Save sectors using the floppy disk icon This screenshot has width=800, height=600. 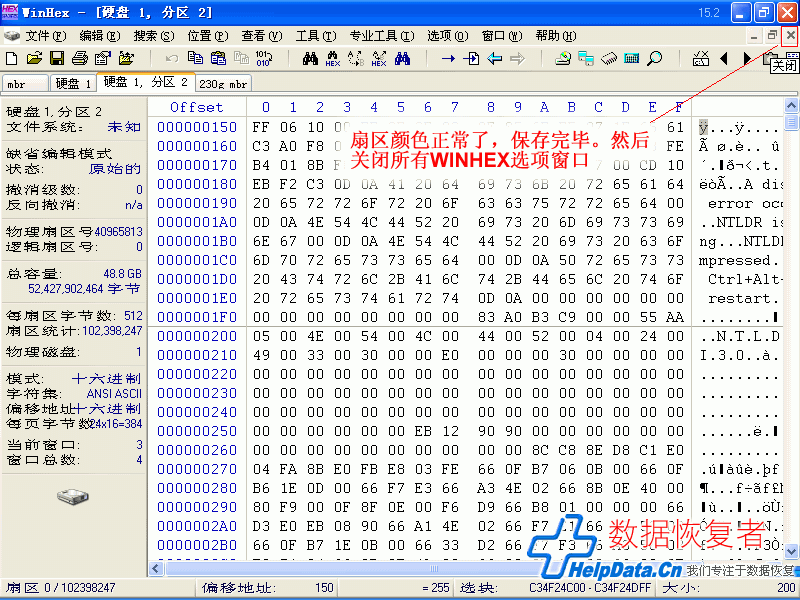(x=57, y=58)
